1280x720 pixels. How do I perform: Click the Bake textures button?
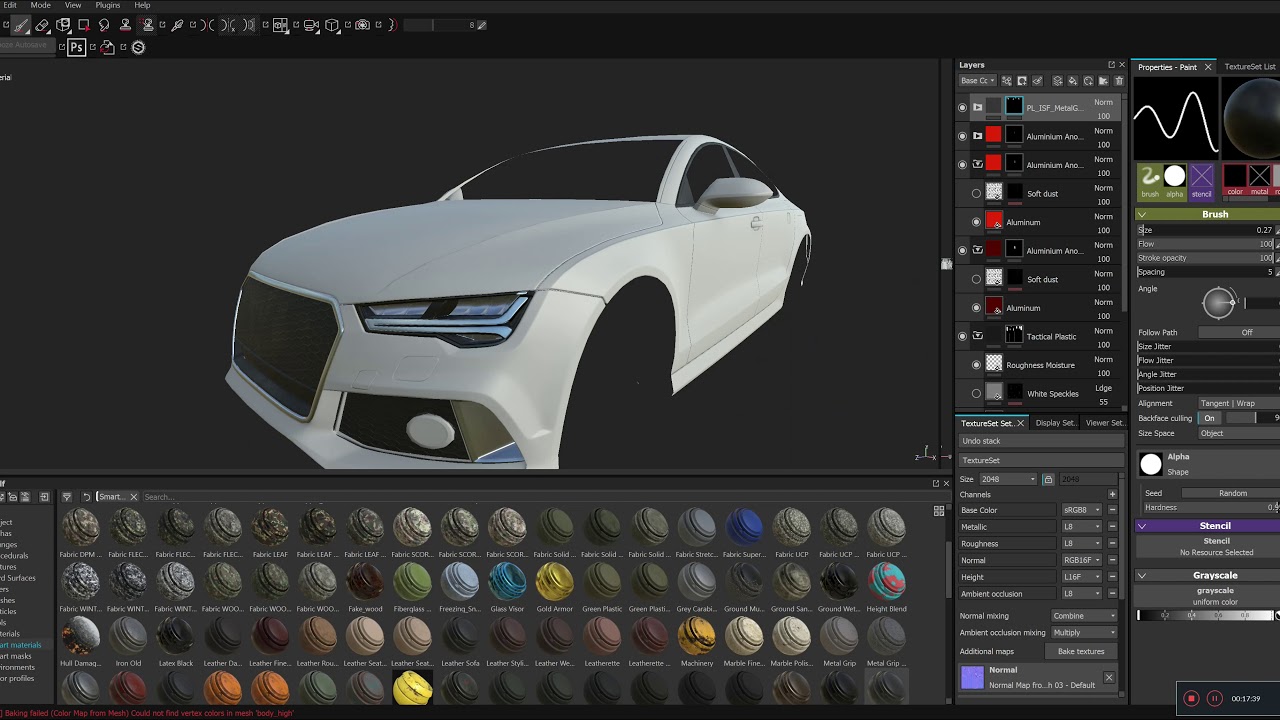pyautogui.click(x=1081, y=651)
